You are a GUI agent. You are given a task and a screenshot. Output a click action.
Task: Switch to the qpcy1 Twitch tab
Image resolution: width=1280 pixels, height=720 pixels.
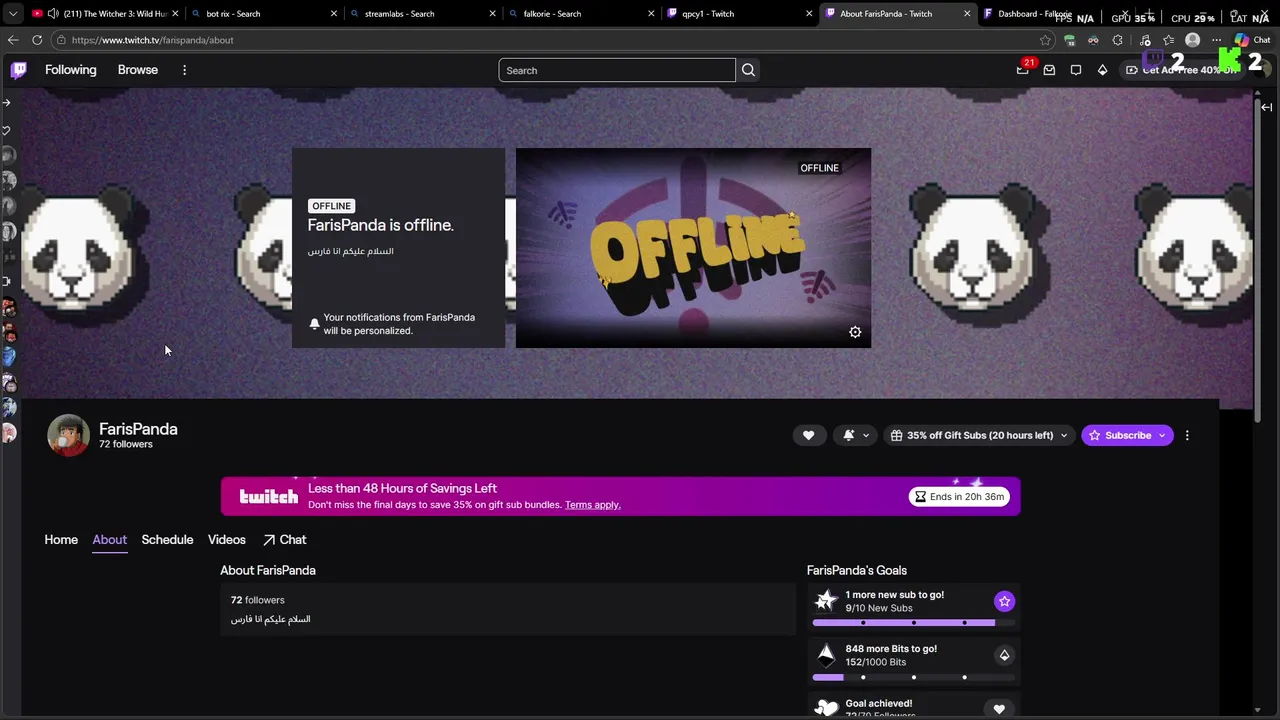click(x=739, y=14)
